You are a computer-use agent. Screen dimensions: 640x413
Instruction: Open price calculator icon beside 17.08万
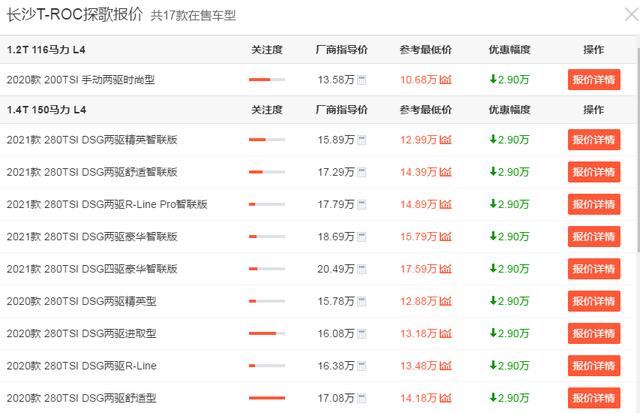362,398
